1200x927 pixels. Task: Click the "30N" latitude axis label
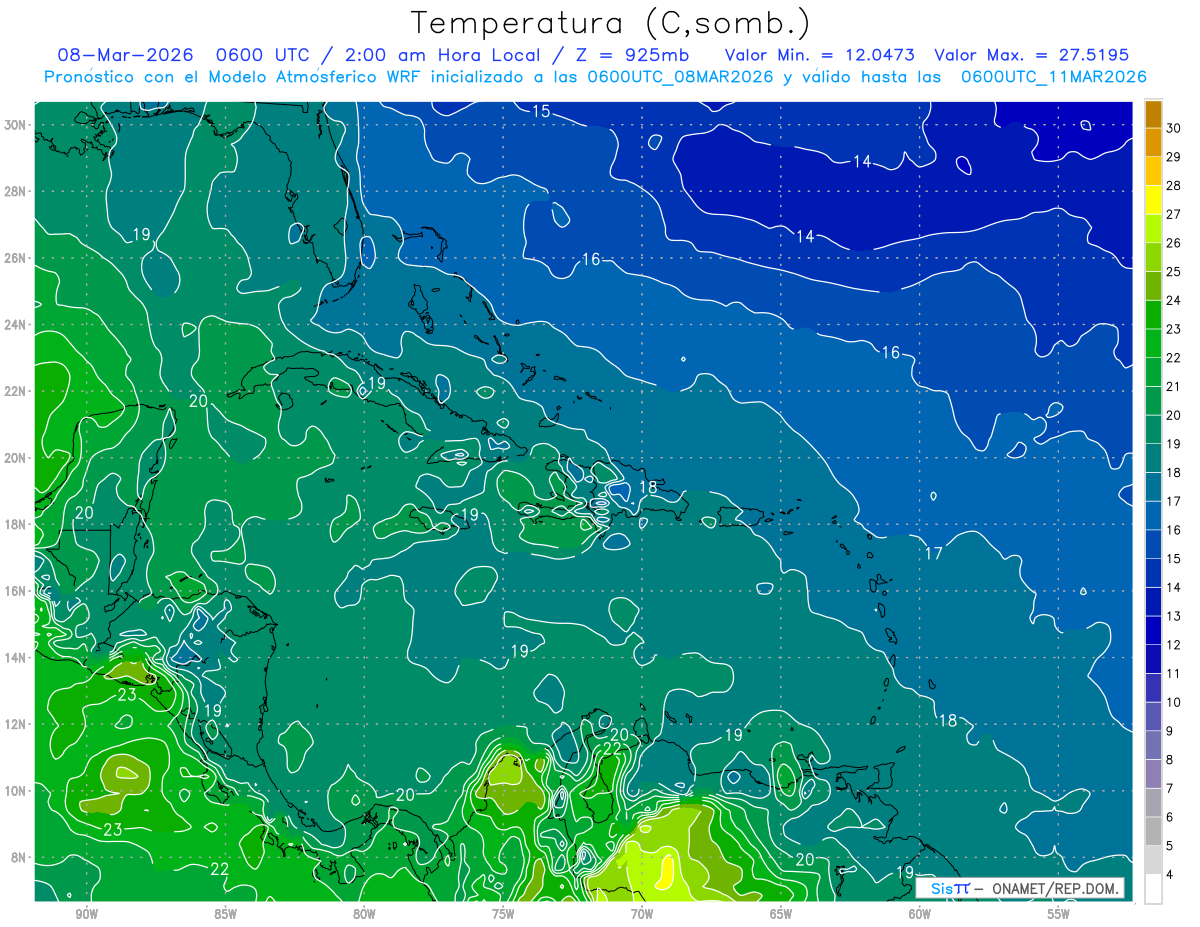point(17,124)
